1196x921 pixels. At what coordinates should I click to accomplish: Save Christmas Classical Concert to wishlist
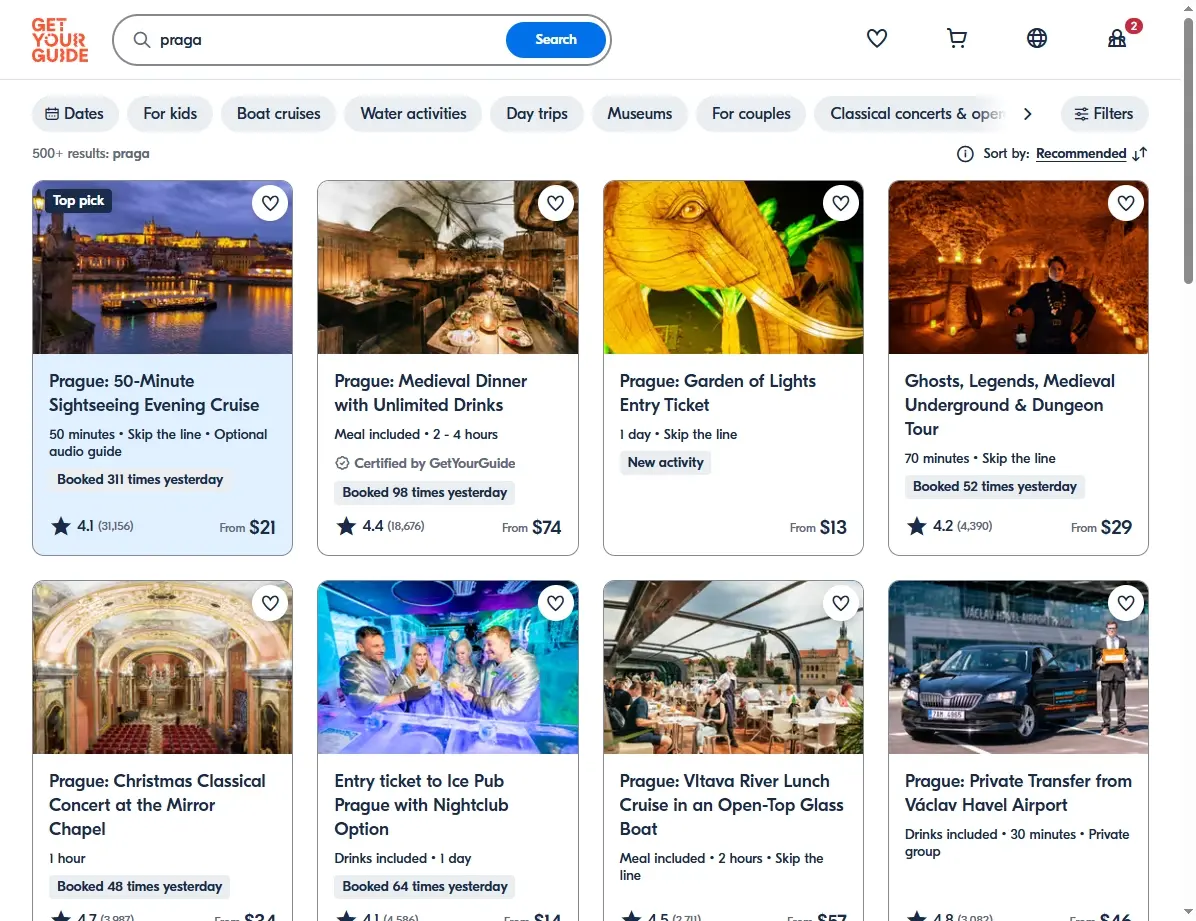270,603
